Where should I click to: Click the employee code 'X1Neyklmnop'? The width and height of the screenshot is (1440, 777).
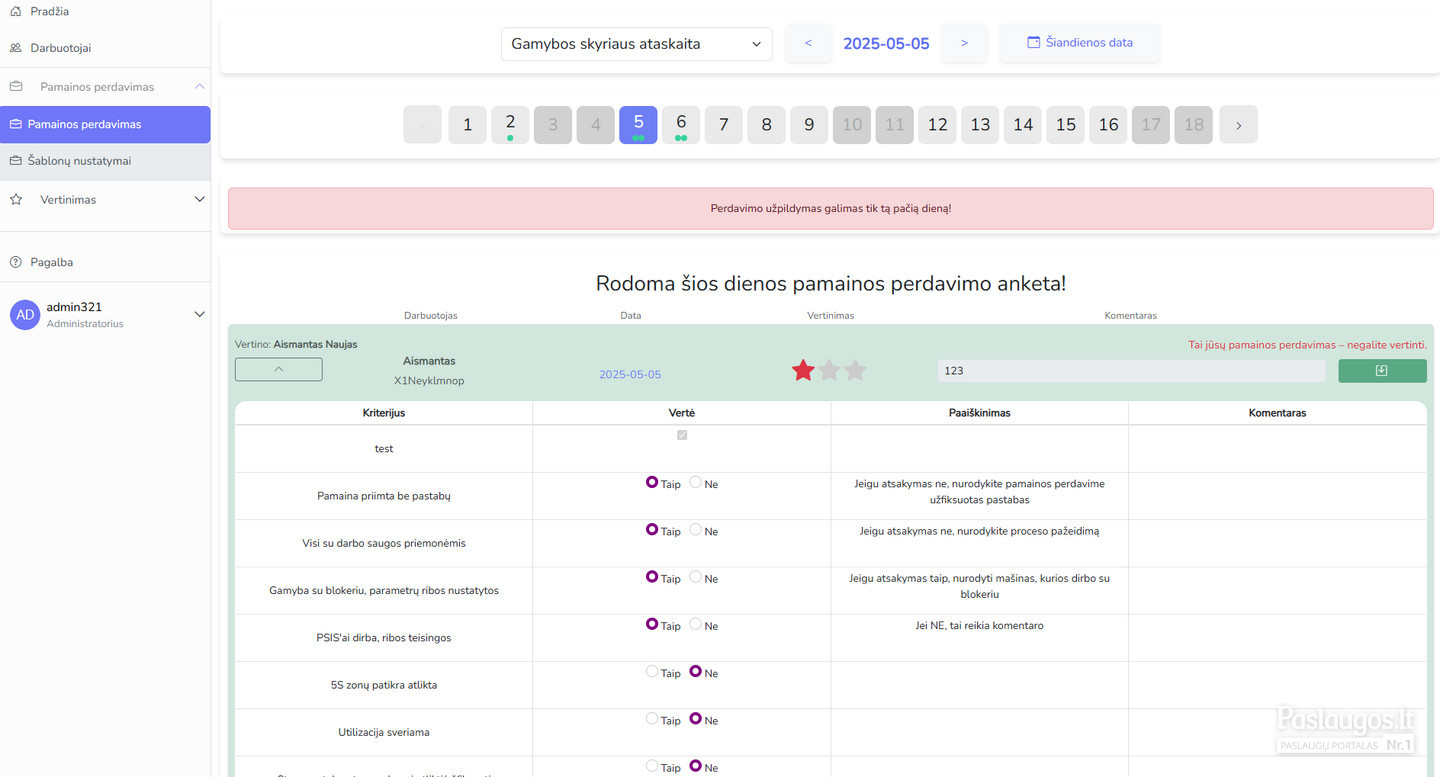(x=429, y=381)
